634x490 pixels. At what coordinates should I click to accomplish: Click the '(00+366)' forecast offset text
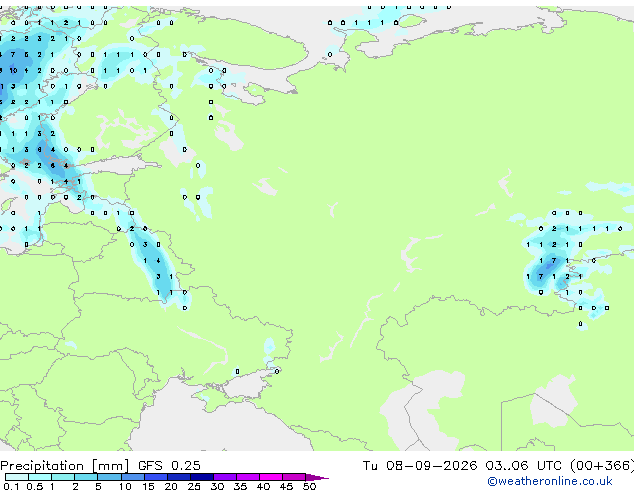(602, 466)
